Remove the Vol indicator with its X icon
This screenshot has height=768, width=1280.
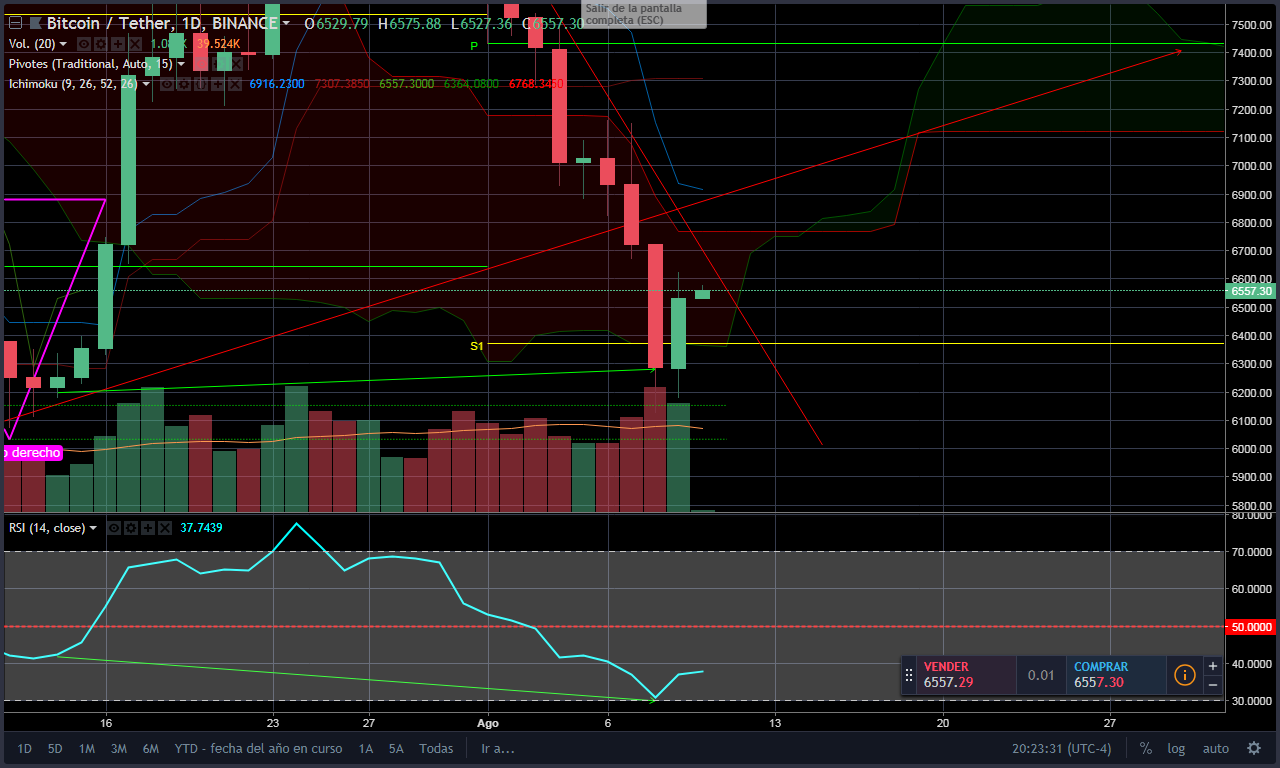pos(135,44)
